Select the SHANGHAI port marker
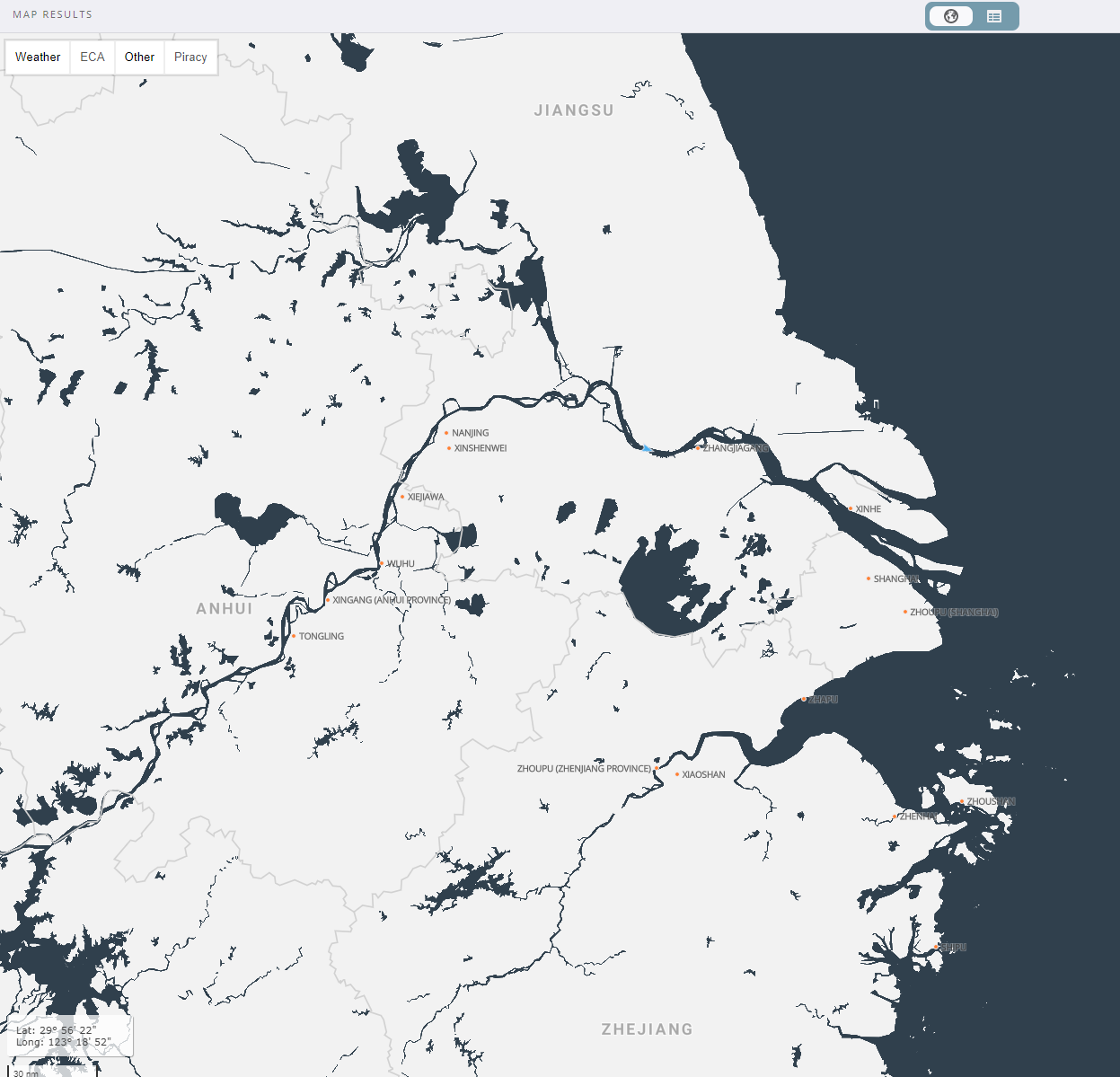Image resolution: width=1120 pixels, height=1077 pixels. [x=868, y=579]
